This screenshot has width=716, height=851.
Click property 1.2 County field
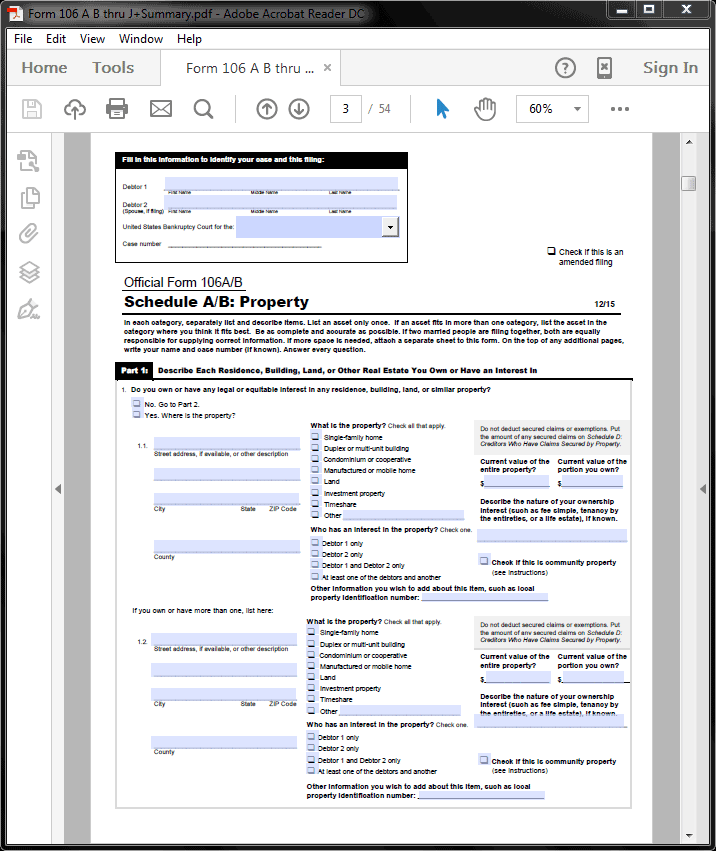[x=224, y=742]
